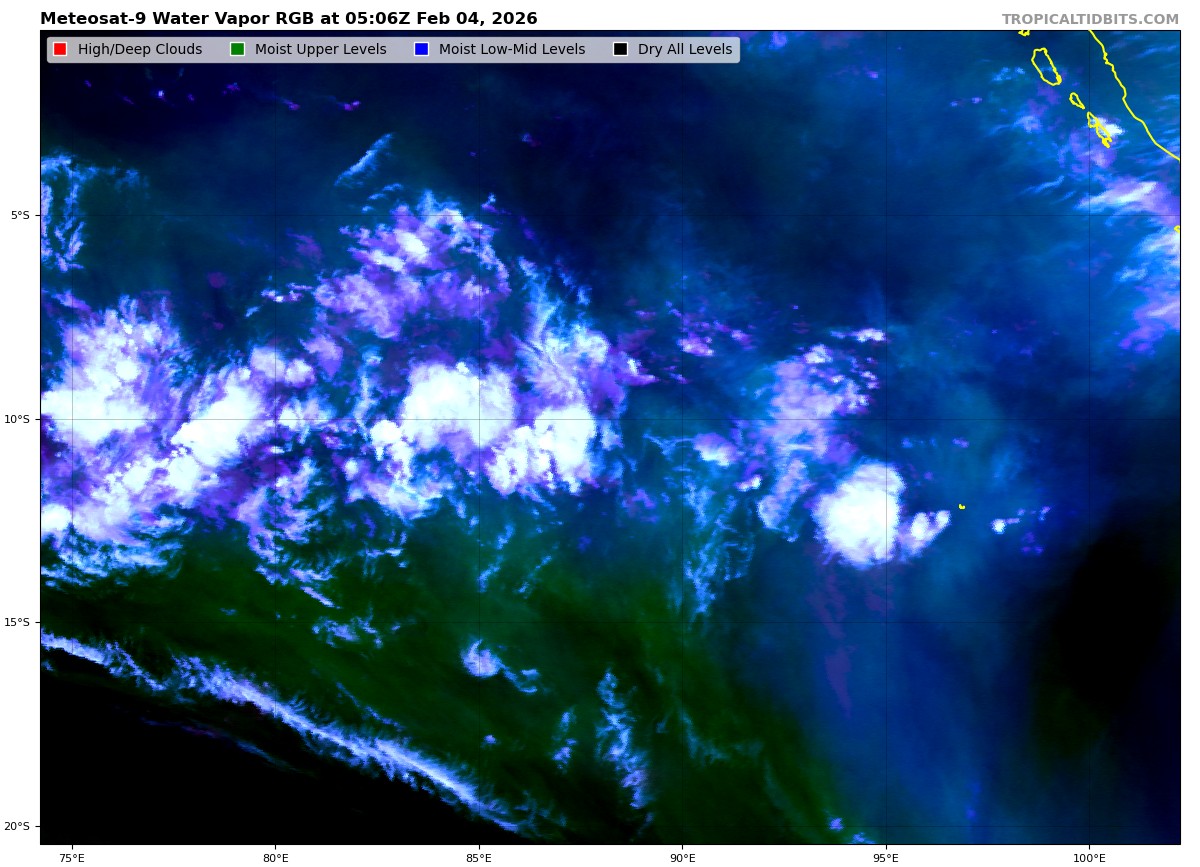Click the 5°S latitude axis label

coord(20,215)
